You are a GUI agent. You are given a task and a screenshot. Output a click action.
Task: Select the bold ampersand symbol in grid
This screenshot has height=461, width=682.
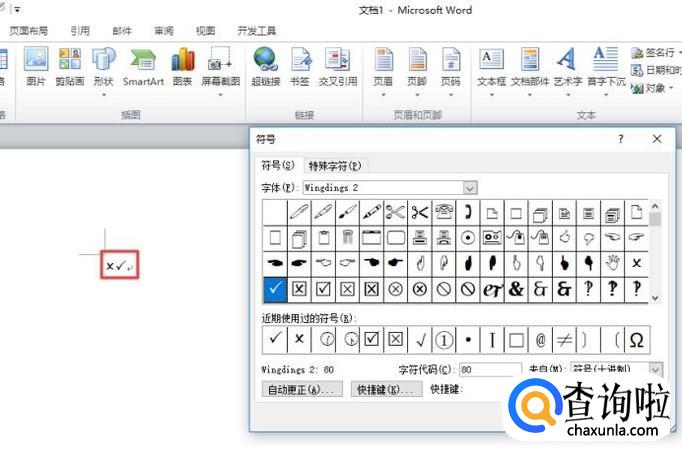tap(516, 289)
